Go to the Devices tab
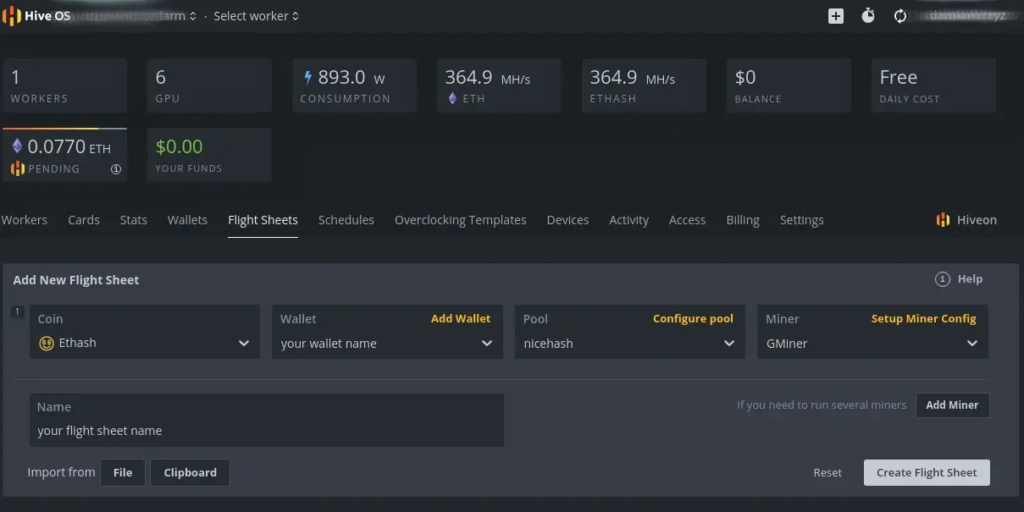Screen dimensions: 1024x512 pyautogui.click(x=568, y=220)
